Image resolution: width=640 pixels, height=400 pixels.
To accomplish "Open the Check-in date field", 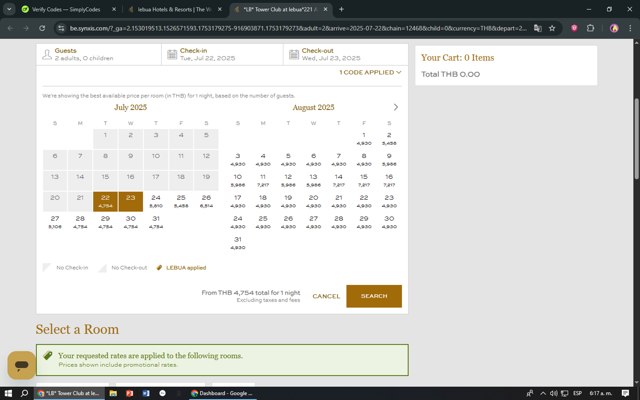I will click(222, 54).
